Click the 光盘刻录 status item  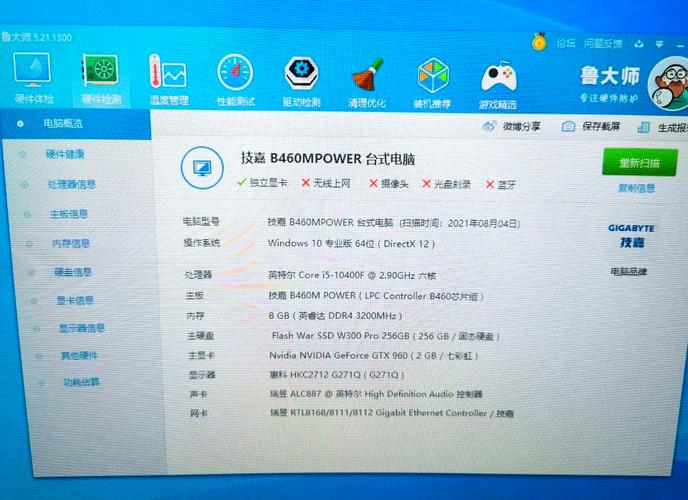(x=446, y=184)
